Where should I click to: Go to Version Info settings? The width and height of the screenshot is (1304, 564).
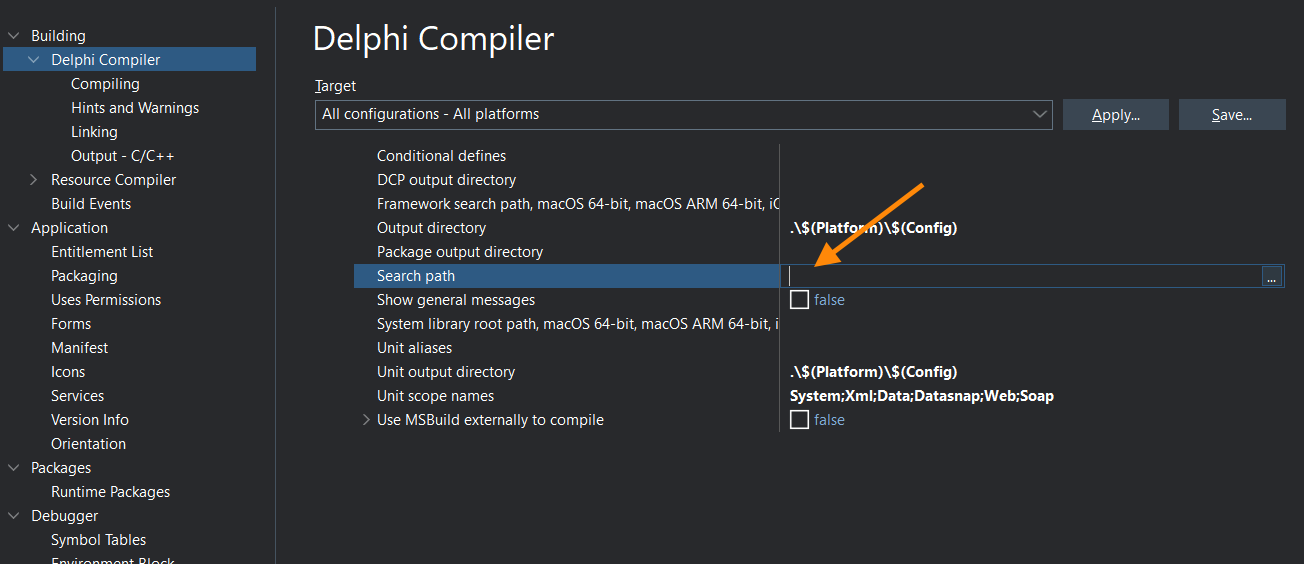[90, 420]
